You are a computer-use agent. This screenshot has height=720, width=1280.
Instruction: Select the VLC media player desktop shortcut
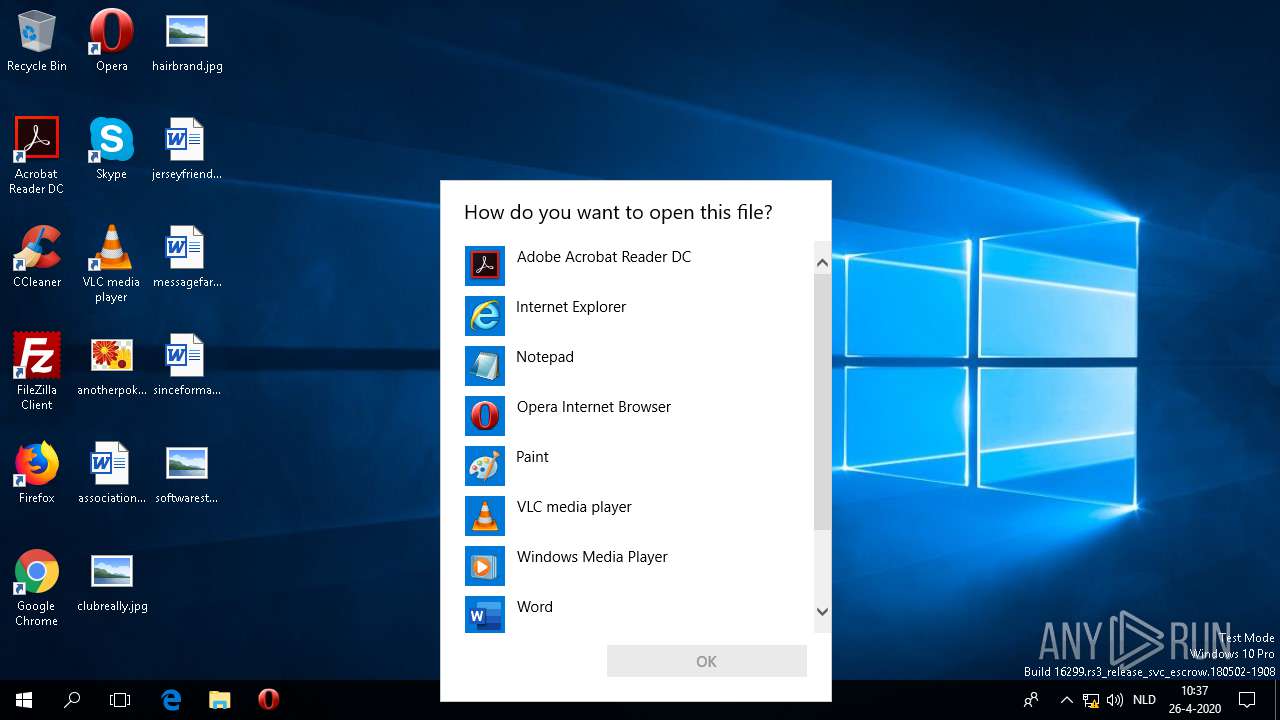pyautogui.click(x=111, y=263)
